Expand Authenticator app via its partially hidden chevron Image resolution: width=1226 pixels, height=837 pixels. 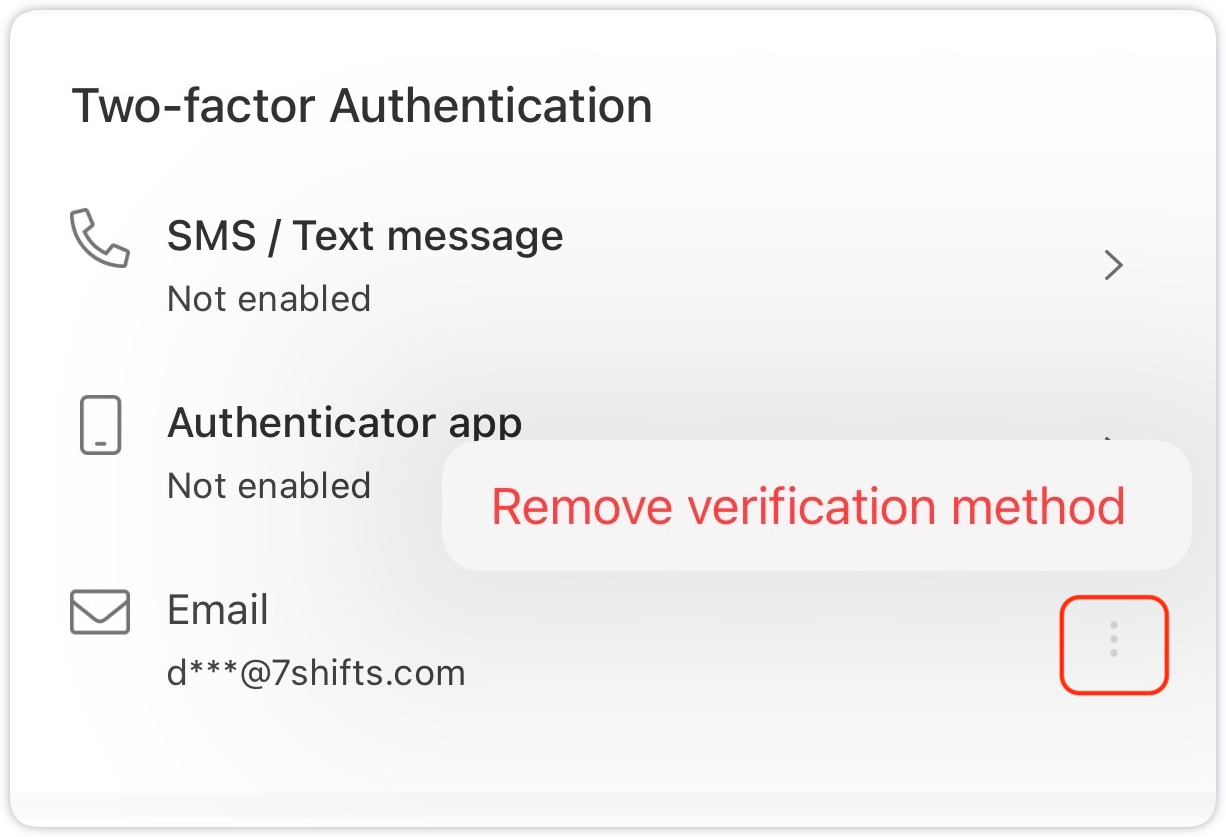tap(1109, 437)
